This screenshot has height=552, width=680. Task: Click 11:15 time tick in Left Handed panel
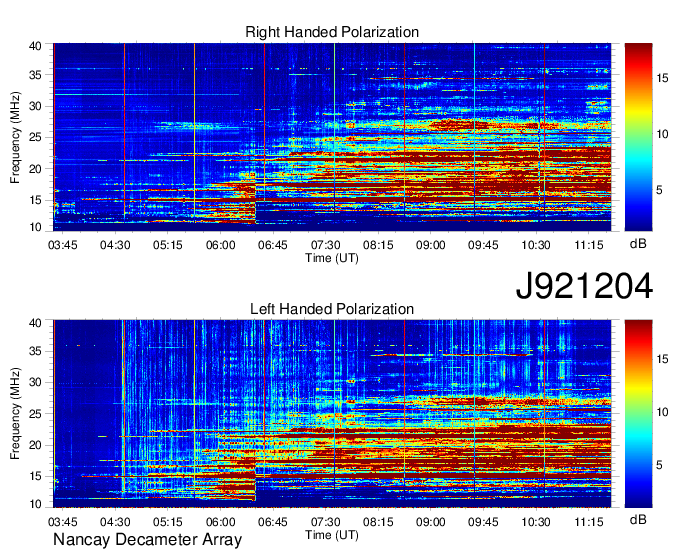[x=589, y=522]
